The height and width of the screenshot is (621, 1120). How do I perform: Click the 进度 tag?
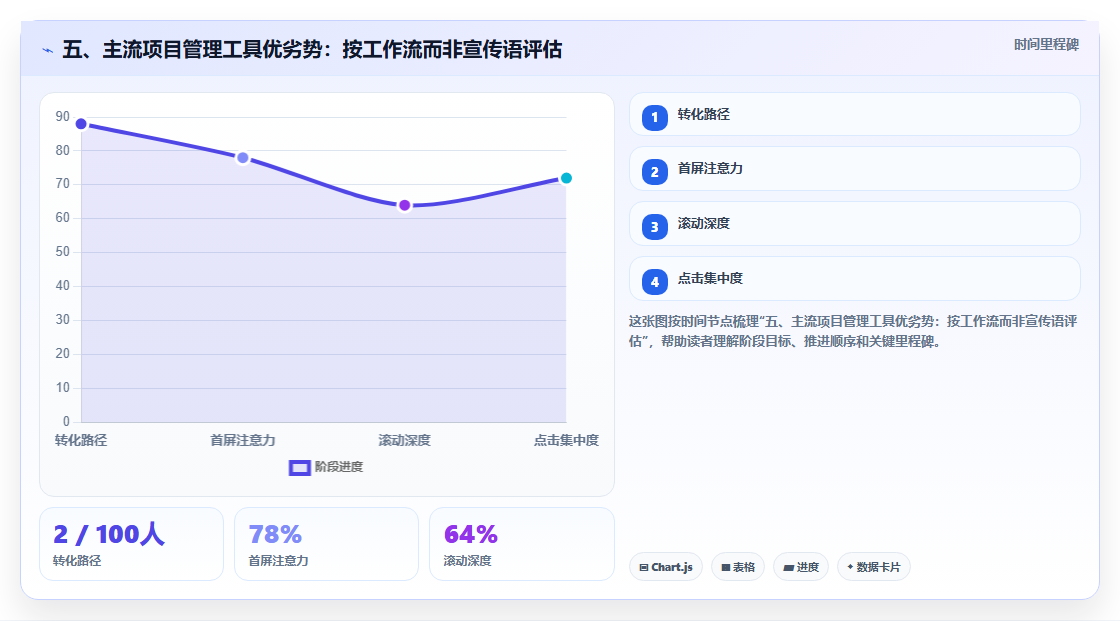pyautogui.click(x=801, y=567)
